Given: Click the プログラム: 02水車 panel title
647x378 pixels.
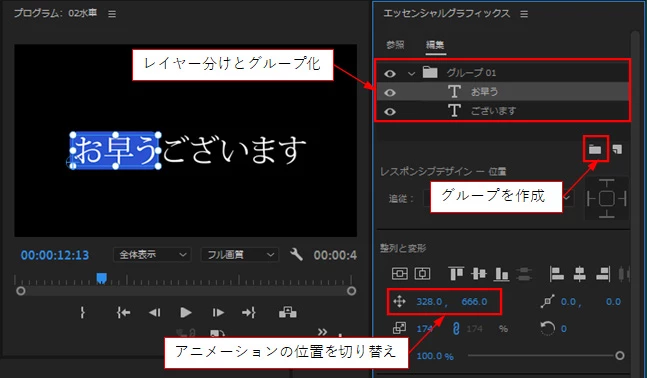Looking at the screenshot, I should [x=55, y=13].
